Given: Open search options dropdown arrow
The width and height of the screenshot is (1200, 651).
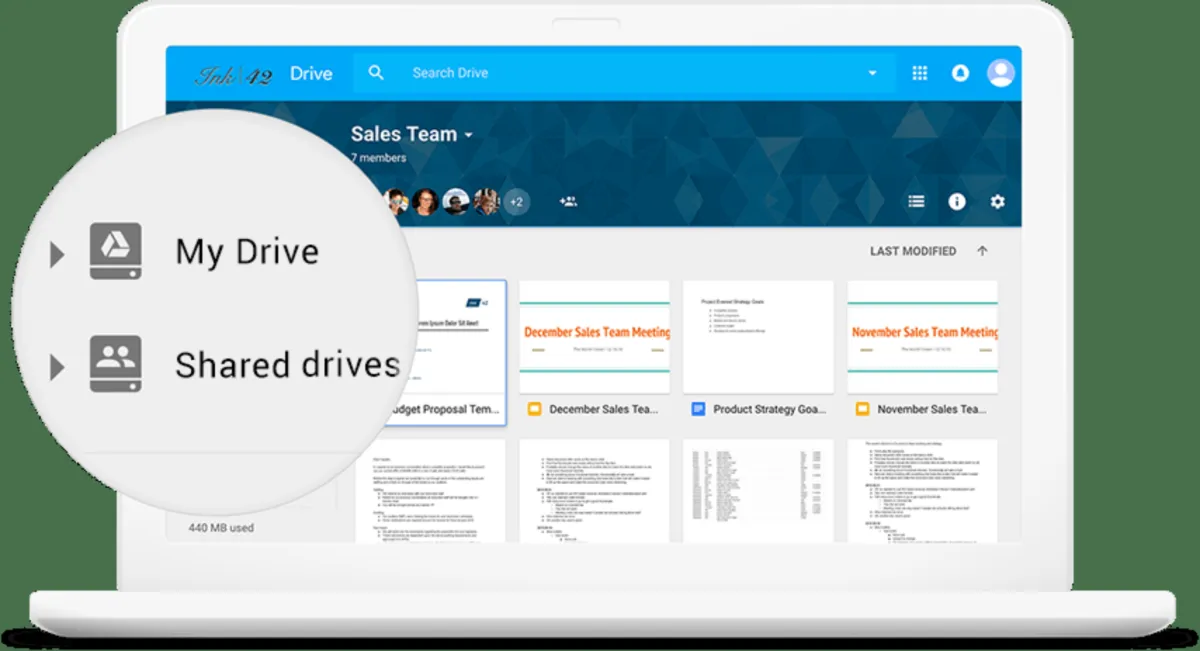Looking at the screenshot, I should point(872,73).
